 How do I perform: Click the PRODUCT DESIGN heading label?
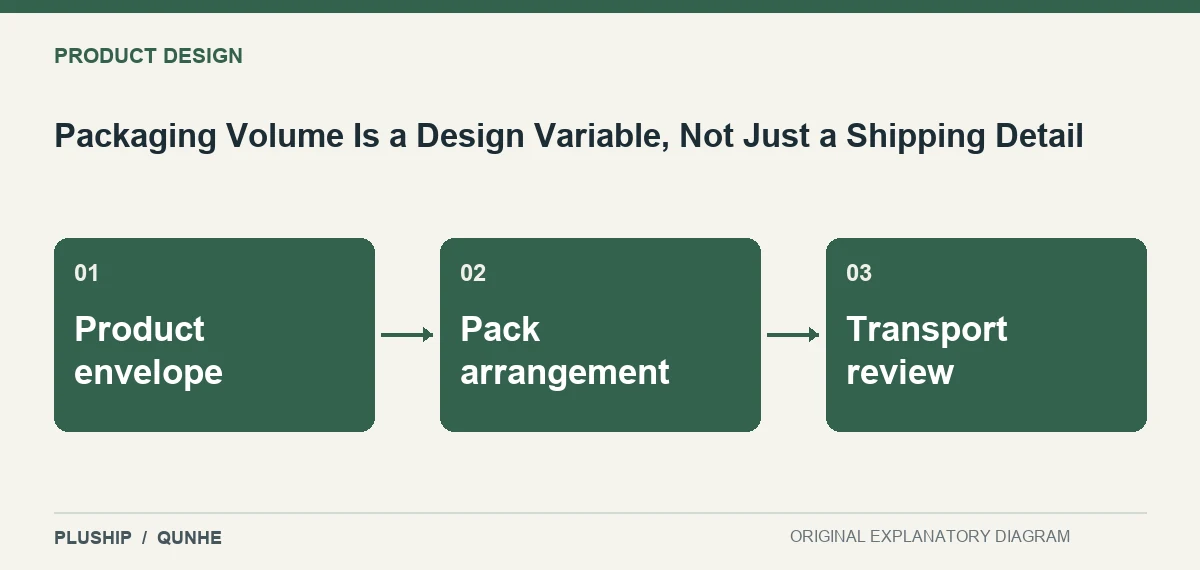point(148,56)
